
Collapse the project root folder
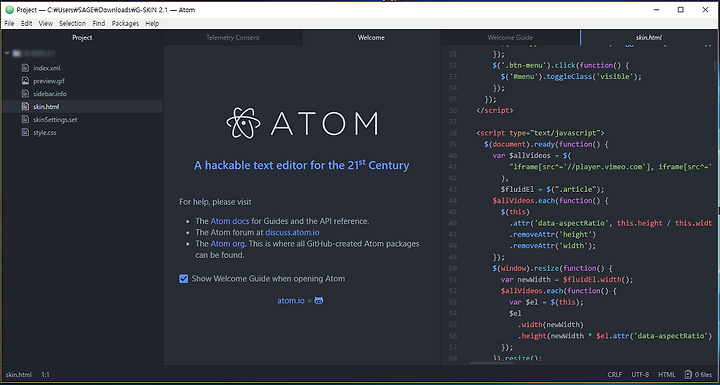(x=7, y=54)
